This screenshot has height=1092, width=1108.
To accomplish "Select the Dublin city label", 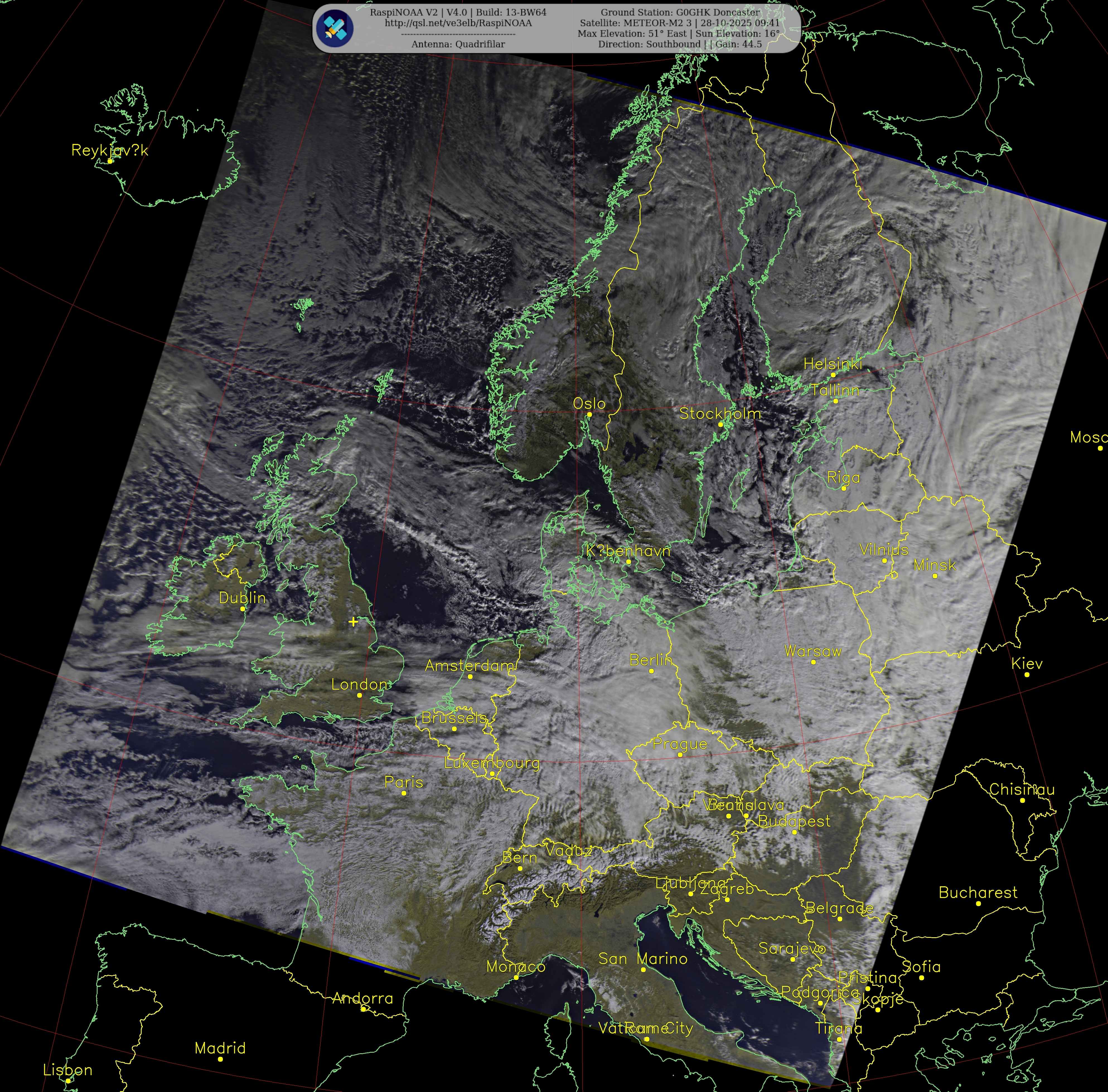I will [x=242, y=598].
